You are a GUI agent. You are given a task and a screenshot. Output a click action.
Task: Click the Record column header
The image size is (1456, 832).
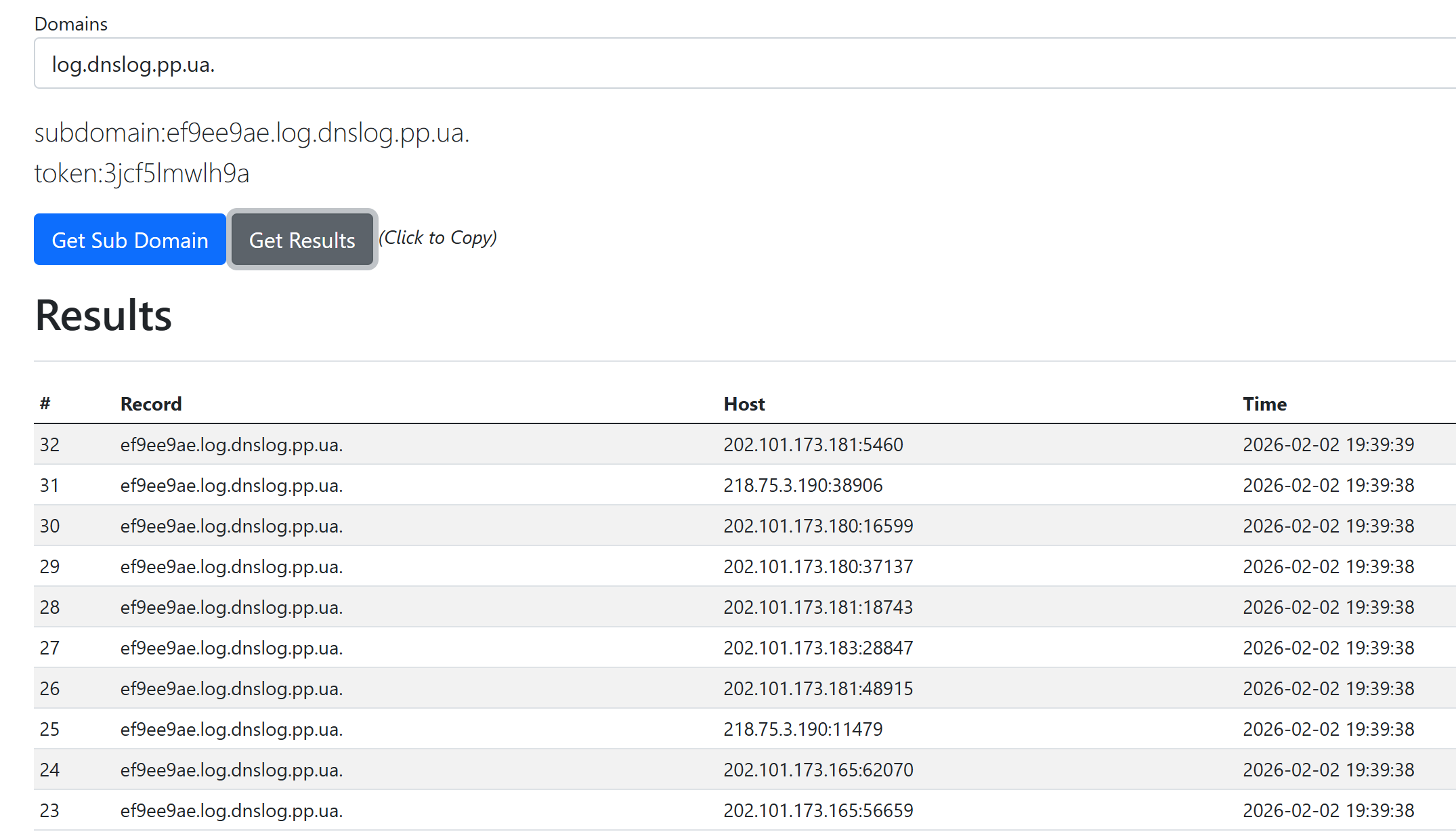[x=150, y=404]
